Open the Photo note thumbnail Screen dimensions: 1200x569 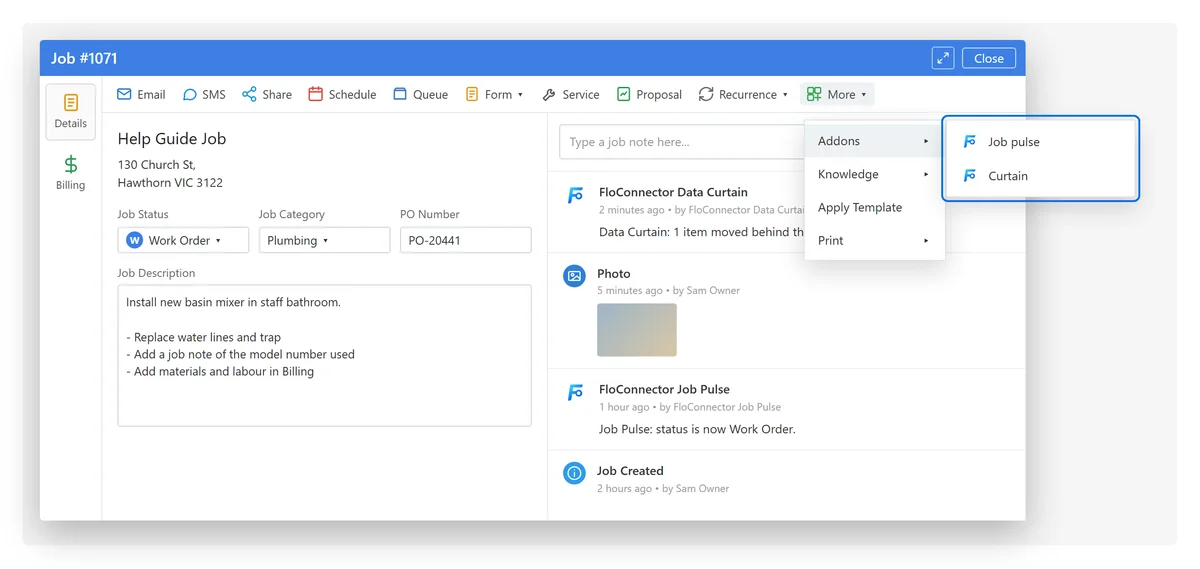tap(637, 330)
